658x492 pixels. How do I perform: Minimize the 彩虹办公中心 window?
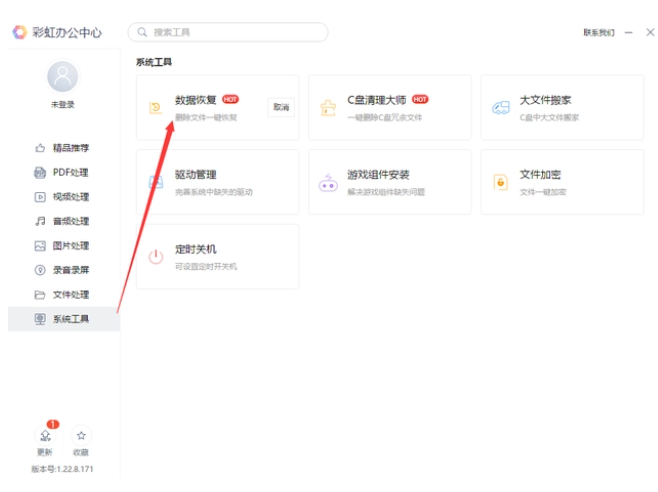click(629, 32)
